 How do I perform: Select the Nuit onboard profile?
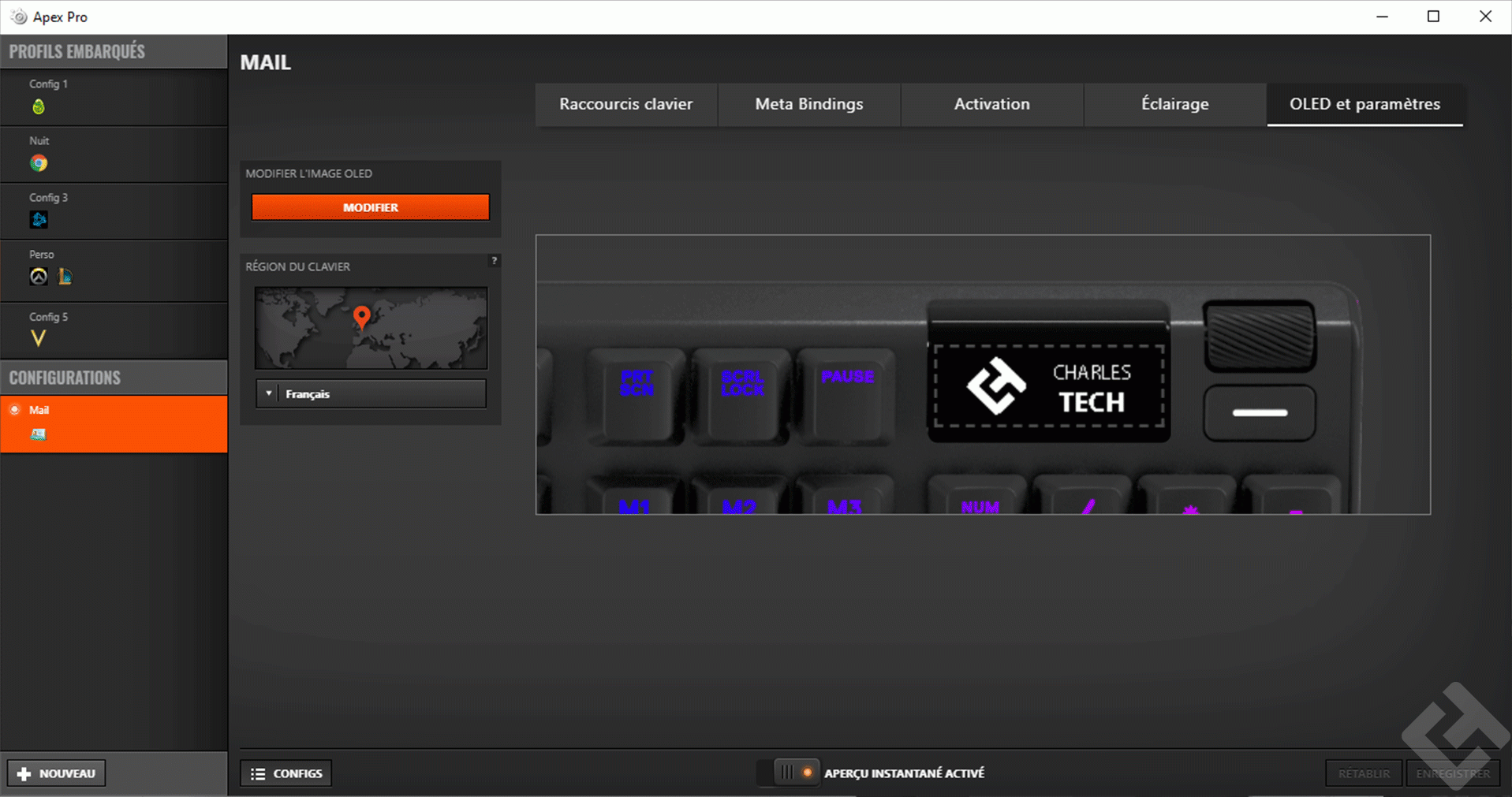pyautogui.click(x=114, y=155)
